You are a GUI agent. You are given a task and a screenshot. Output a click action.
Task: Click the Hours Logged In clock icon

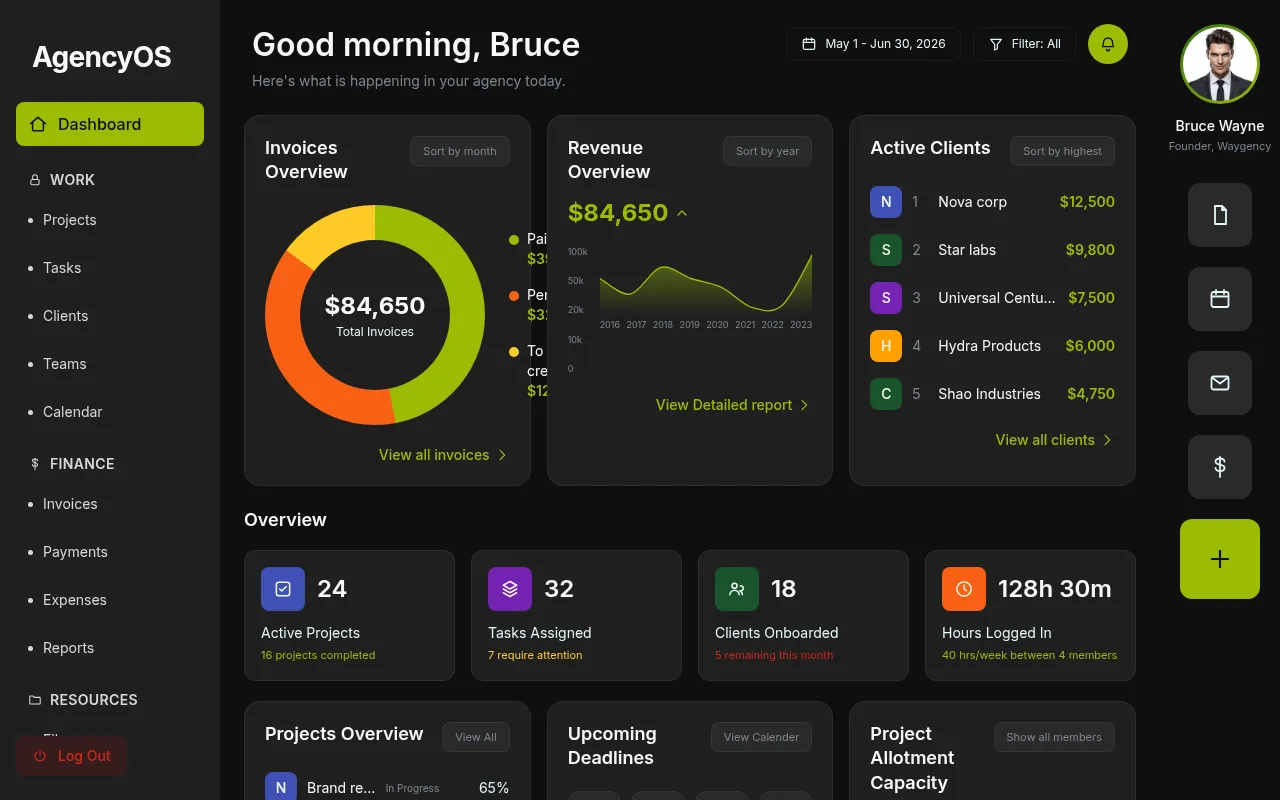coord(964,589)
